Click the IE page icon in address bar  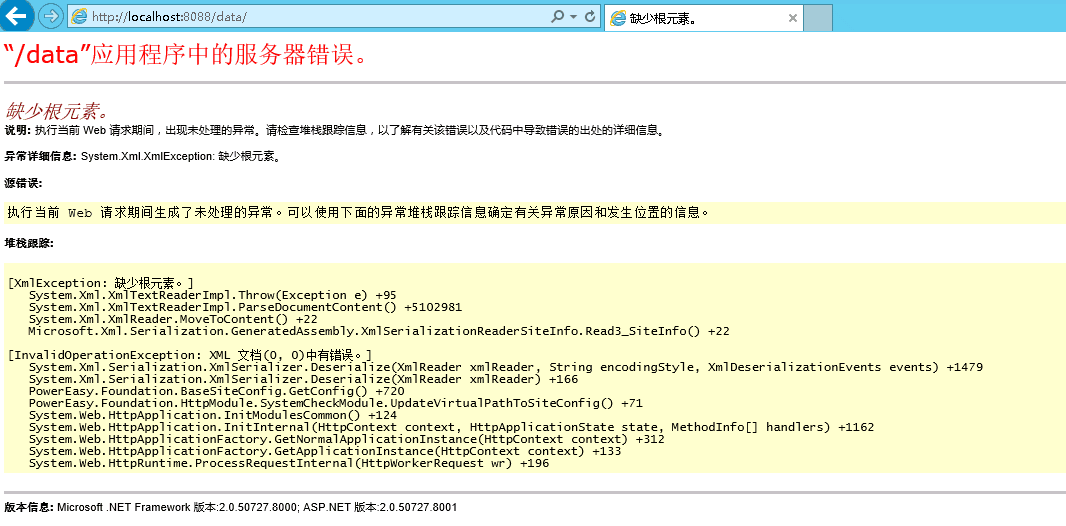click(x=78, y=17)
